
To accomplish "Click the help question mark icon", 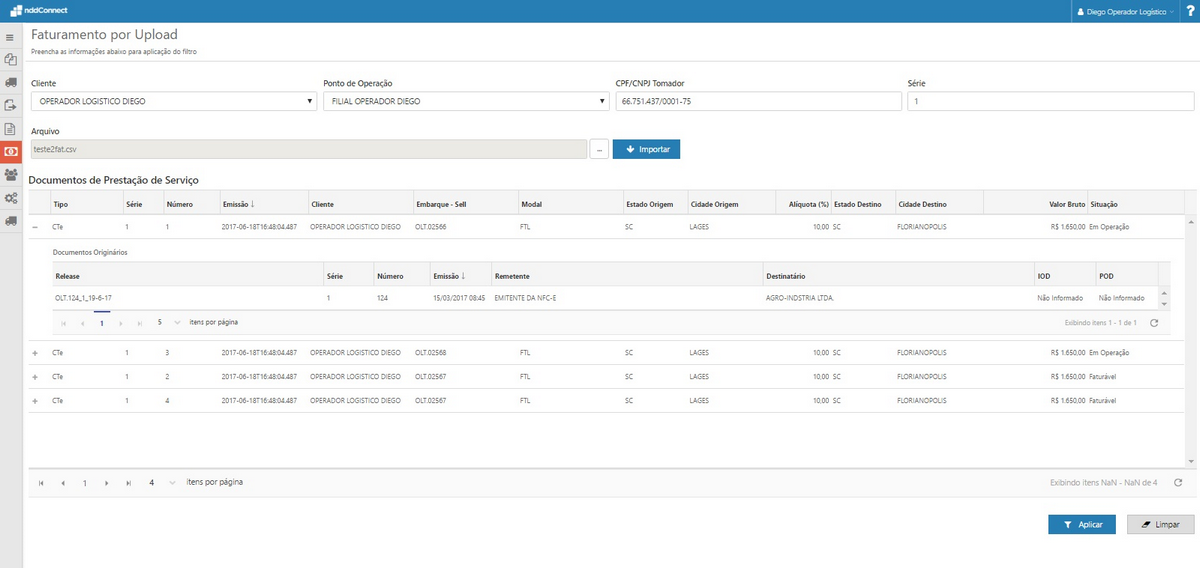I will pyautogui.click(x=1190, y=11).
